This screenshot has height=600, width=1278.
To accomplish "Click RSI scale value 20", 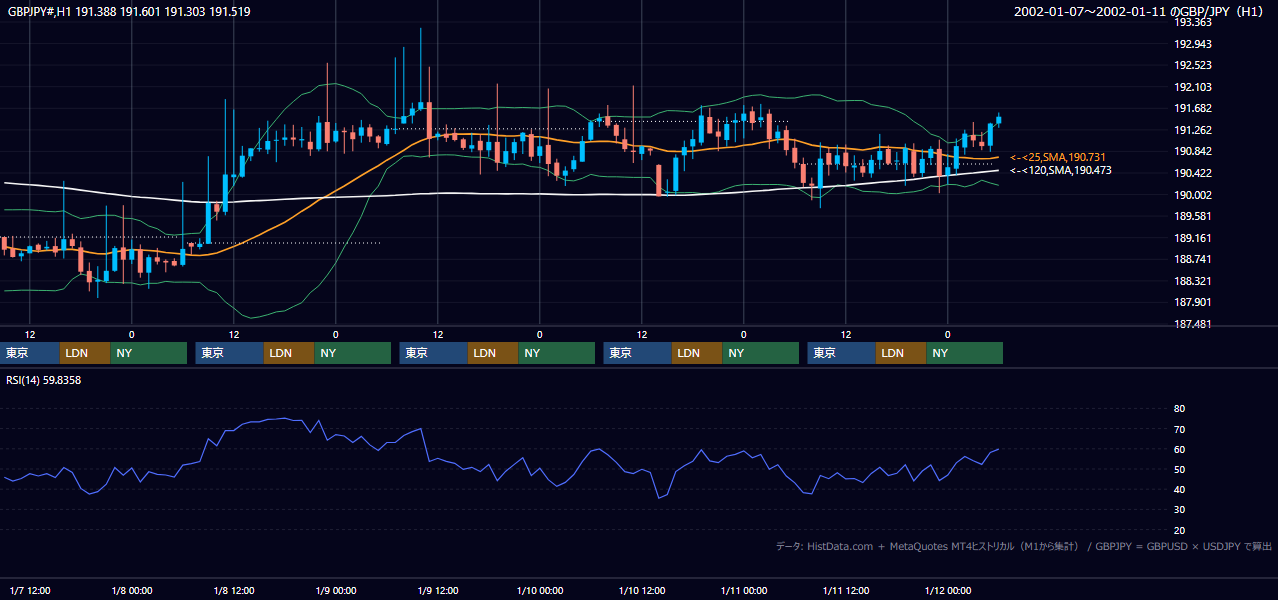I will 1180,530.
